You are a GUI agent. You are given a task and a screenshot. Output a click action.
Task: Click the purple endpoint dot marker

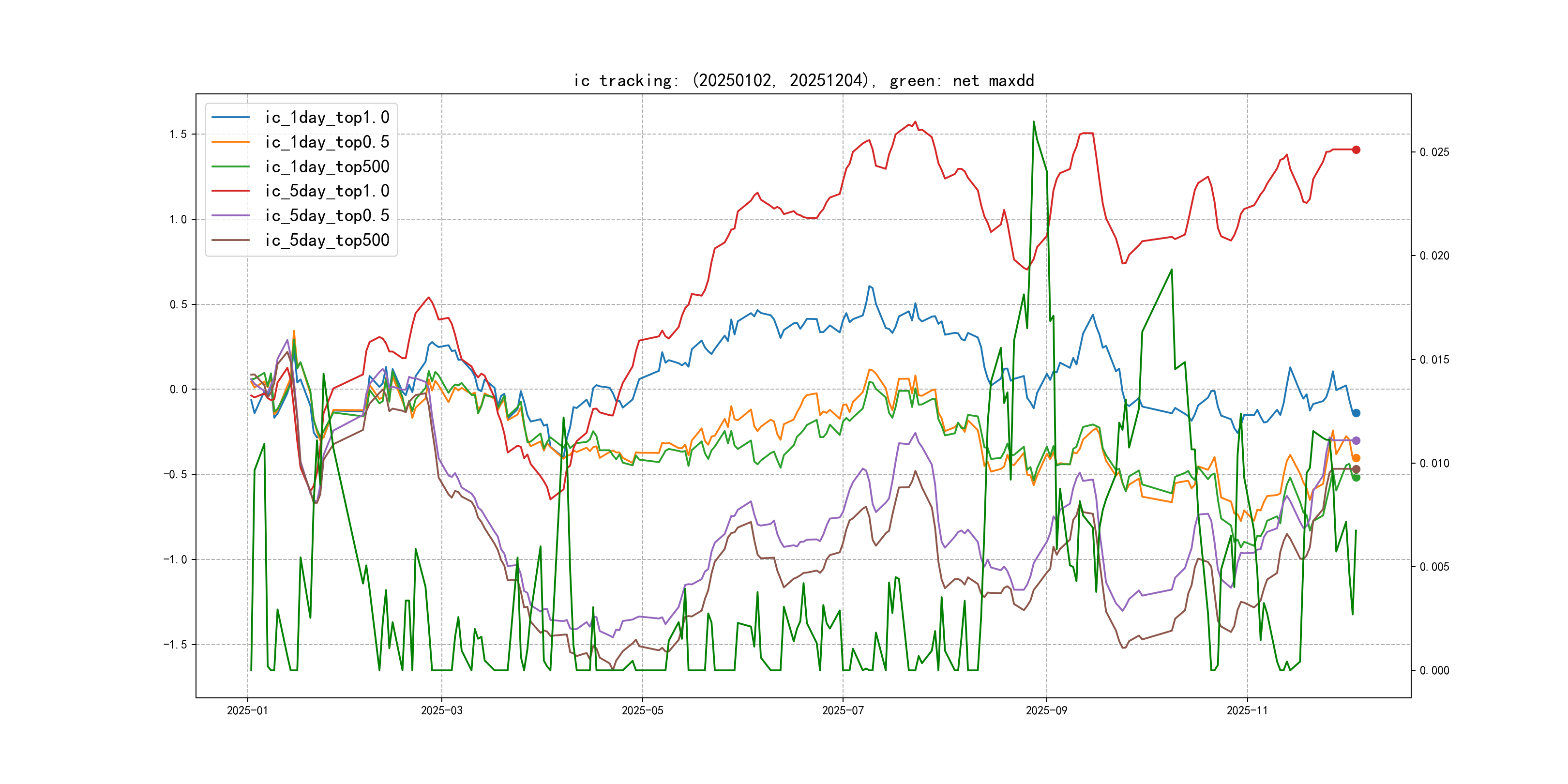(x=1356, y=441)
